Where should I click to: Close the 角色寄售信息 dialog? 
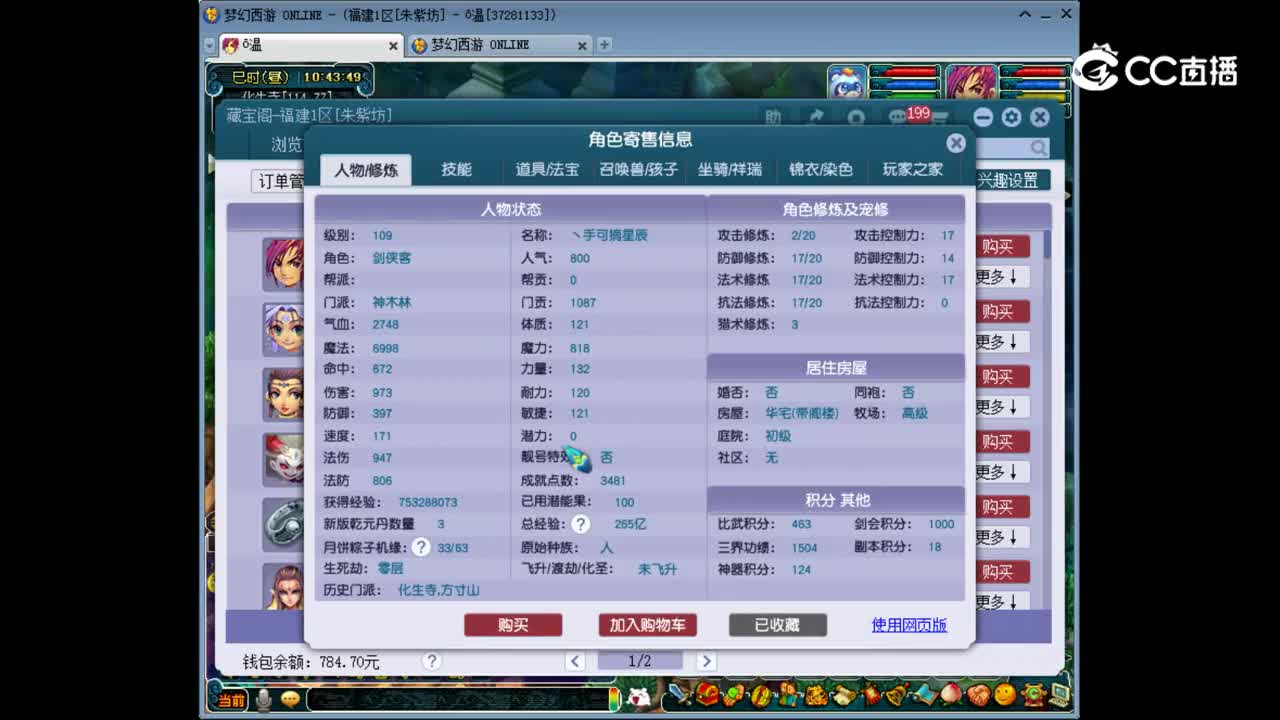coord(956,143)
